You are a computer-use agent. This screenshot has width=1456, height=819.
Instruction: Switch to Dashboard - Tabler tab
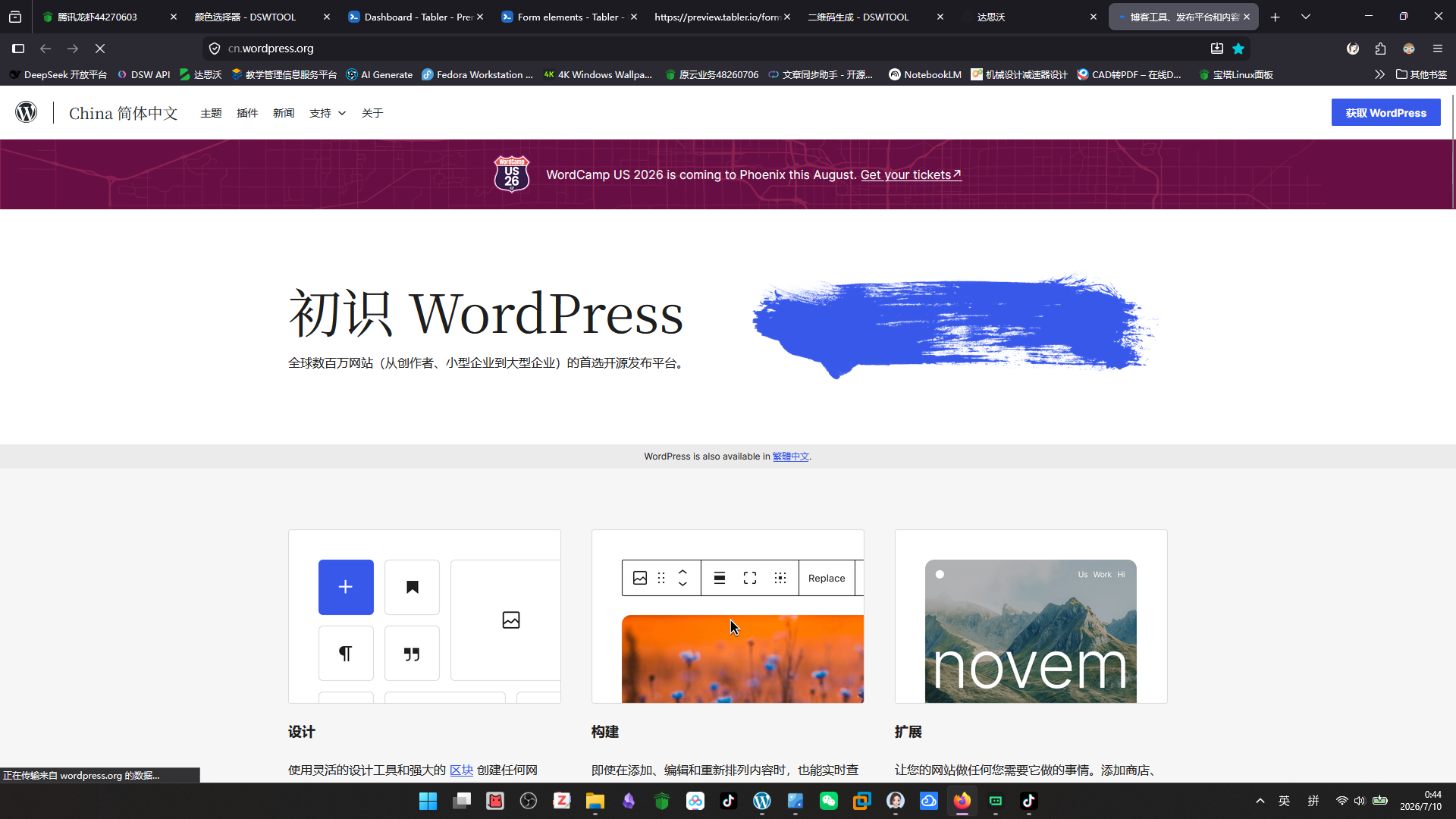click(416, 17)
